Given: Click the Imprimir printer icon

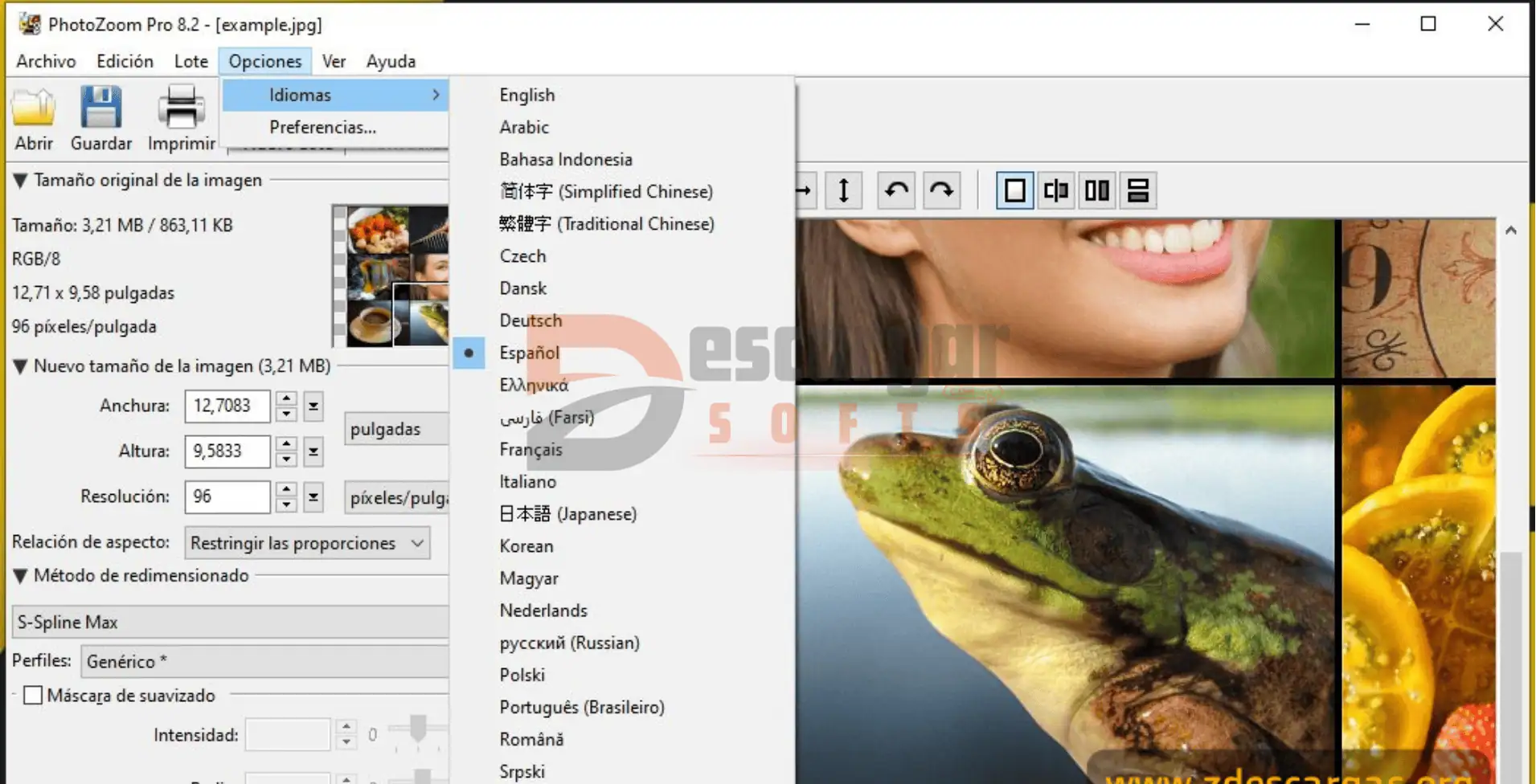Looking at the screenshot, I should [181, 108].
